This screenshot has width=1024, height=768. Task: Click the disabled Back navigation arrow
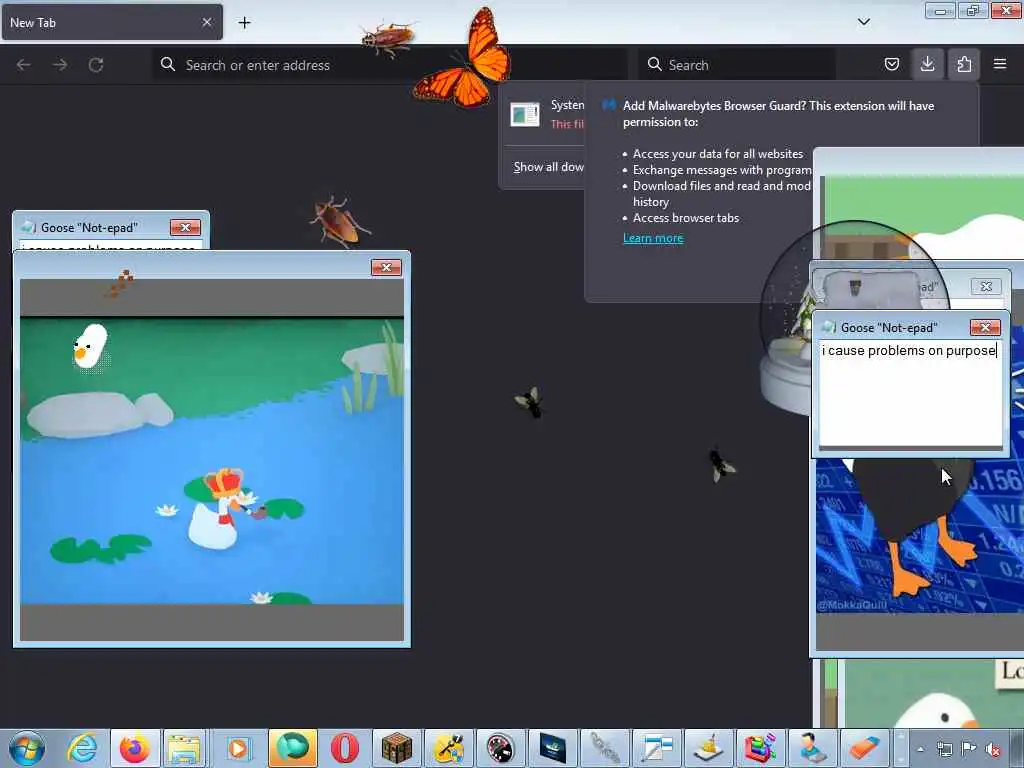click(x=24, y=65)
